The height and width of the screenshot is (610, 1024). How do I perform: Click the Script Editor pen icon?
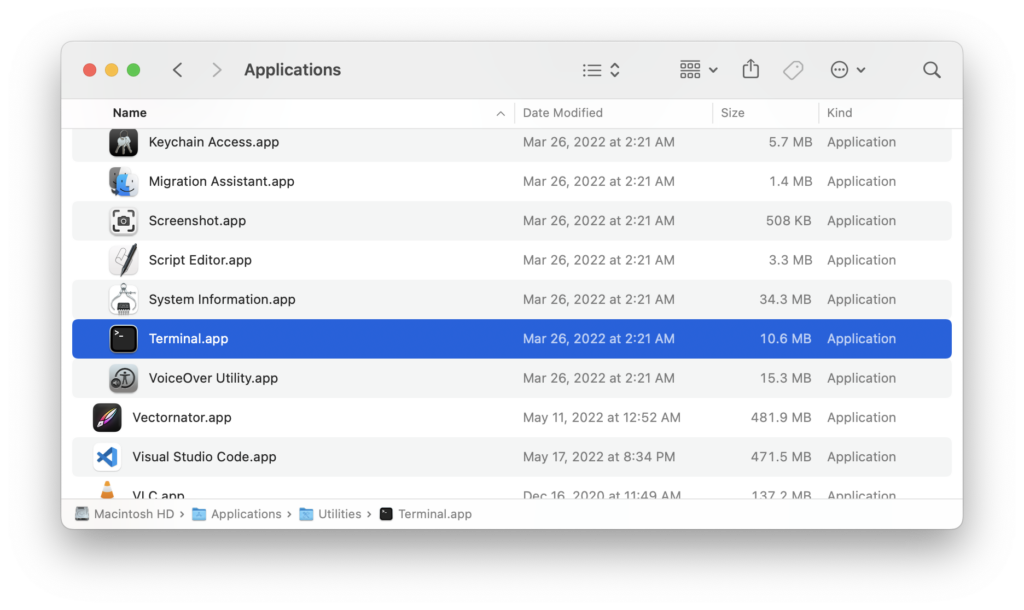(x=122, y=259)
